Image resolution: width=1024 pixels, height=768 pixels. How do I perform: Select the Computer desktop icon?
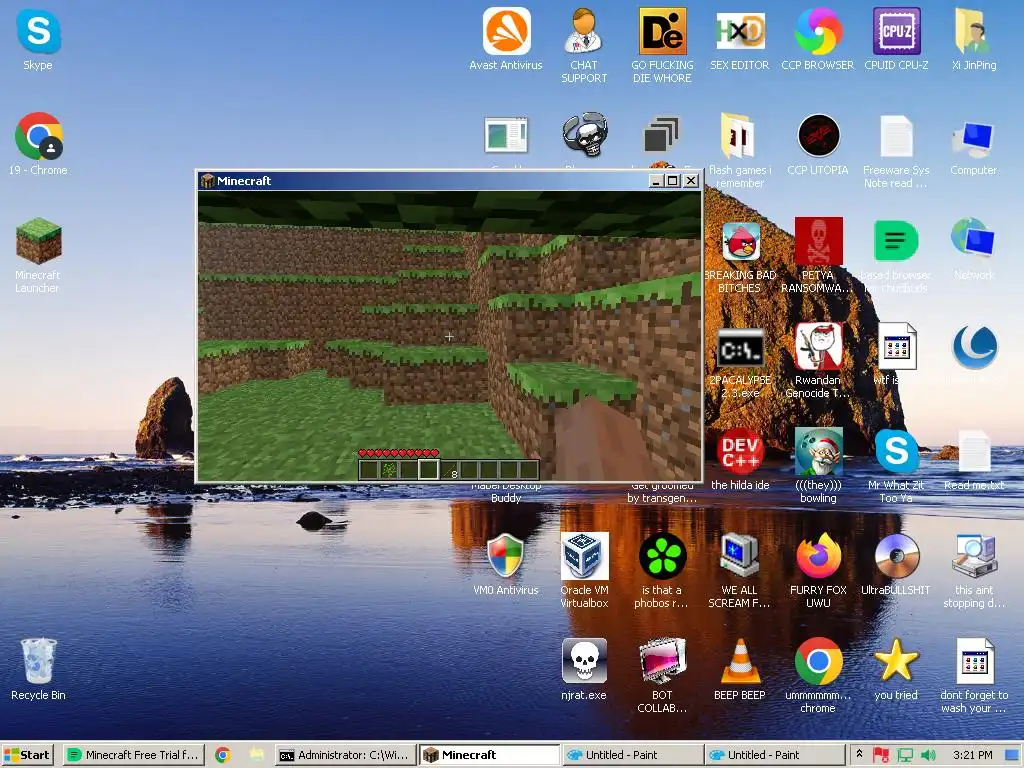tap(973, 138)
